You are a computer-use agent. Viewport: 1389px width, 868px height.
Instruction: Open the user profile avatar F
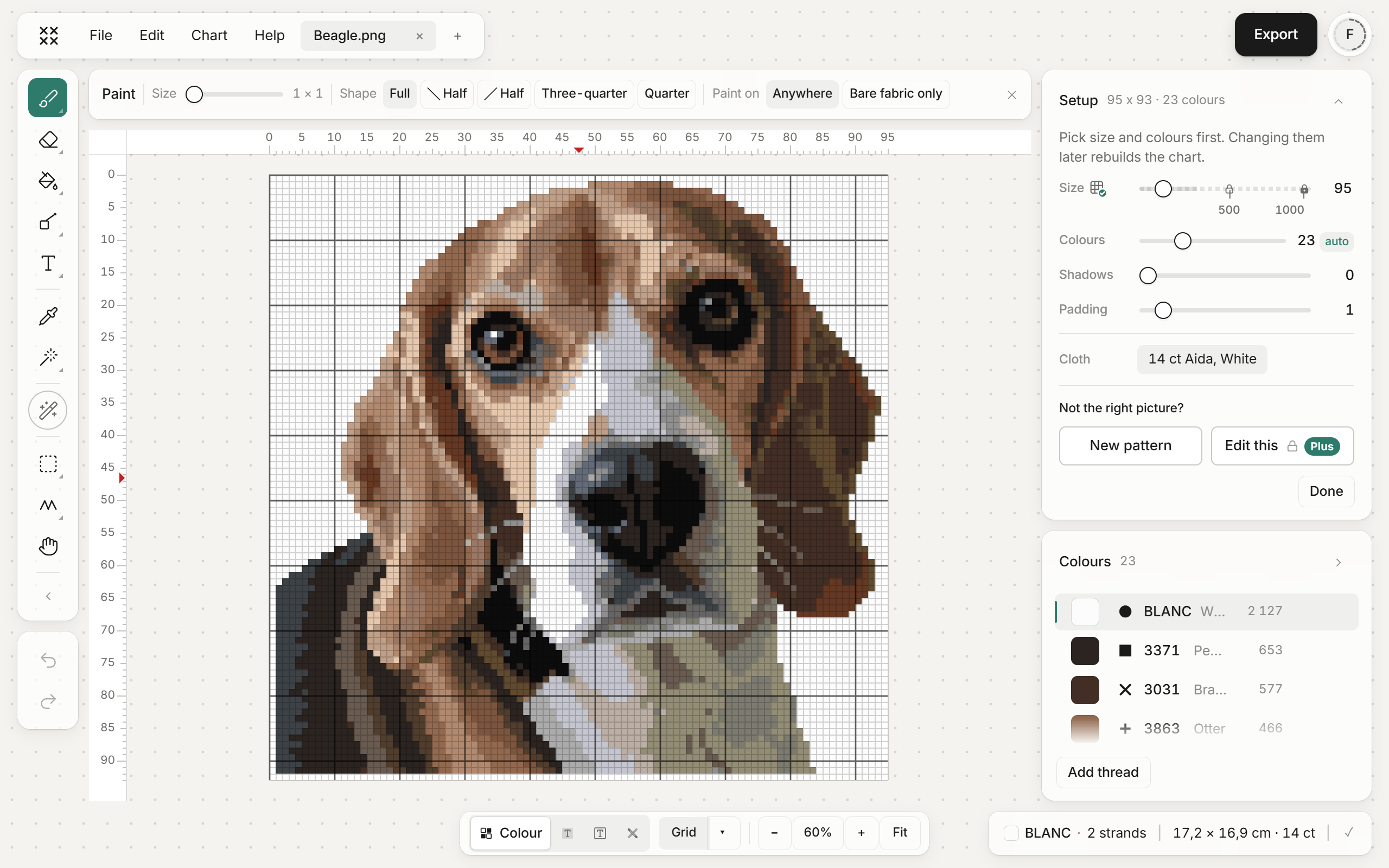point(1350,34)
